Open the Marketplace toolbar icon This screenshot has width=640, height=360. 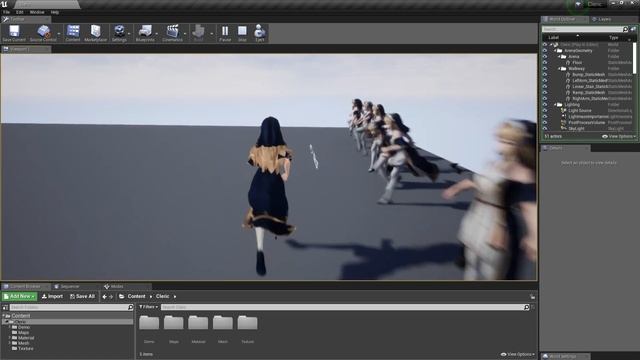pyautogui.click(x=96, y=31)
